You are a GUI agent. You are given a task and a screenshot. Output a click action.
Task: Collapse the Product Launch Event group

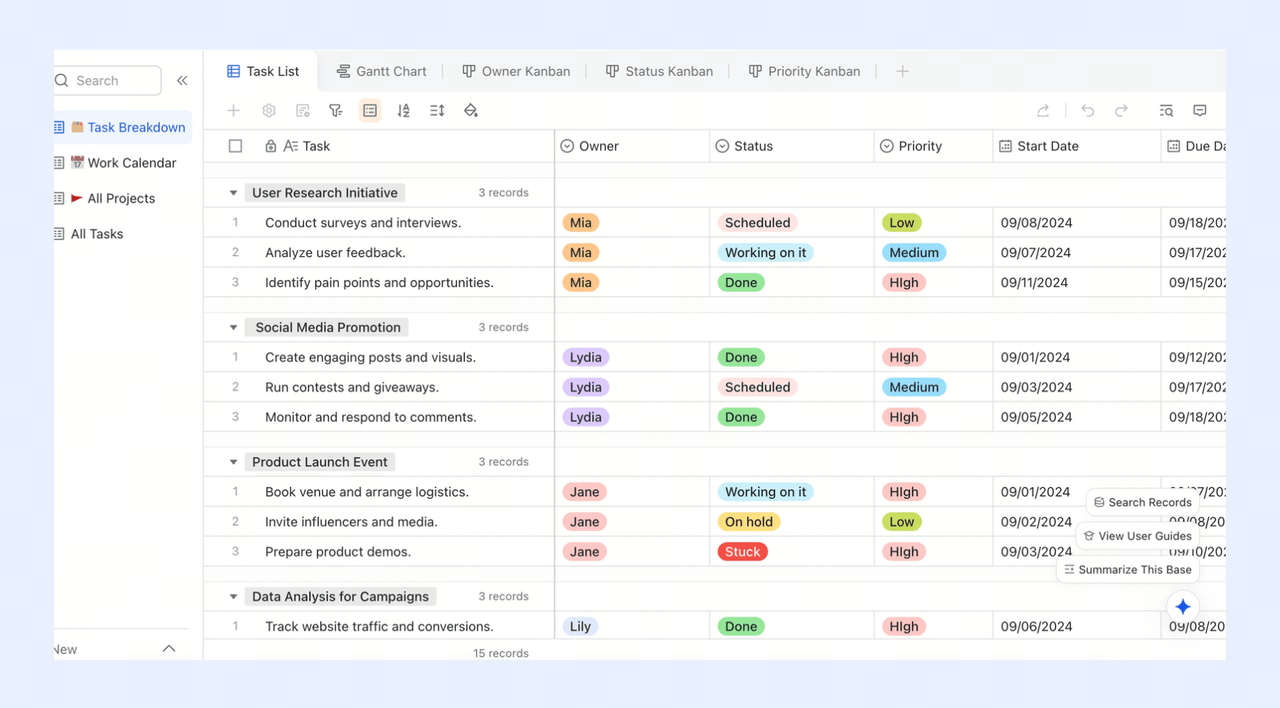click(x=233, y=462)
